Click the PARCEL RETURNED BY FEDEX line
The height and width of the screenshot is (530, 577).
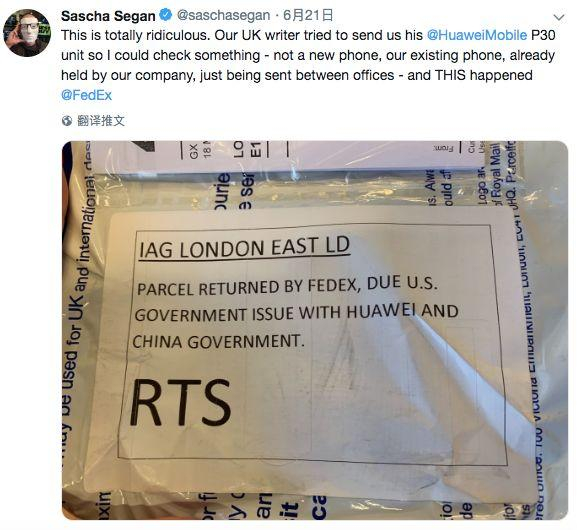pos(287,286)
